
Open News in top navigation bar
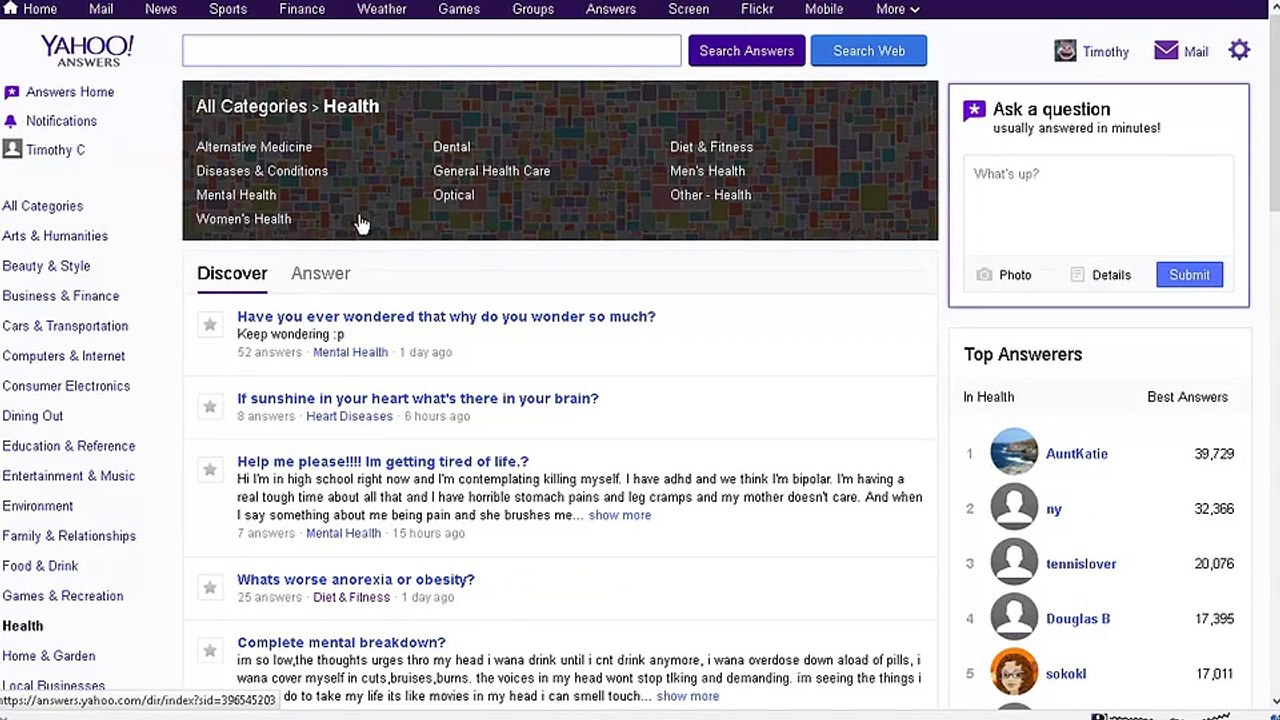(161, 9)
